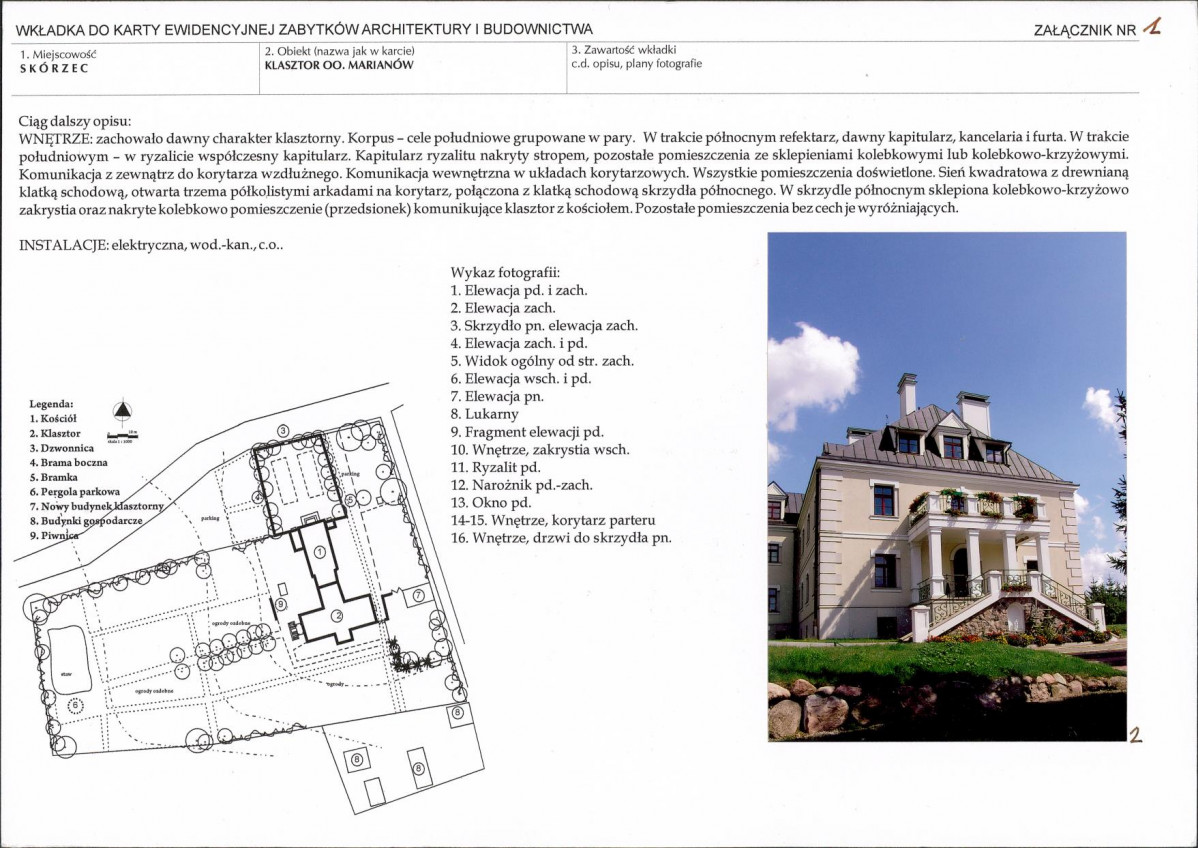Click marker 4 for Brama boczna
Image resolution: width=1198 pixels, height=848 pixels.
click(257, 497)
